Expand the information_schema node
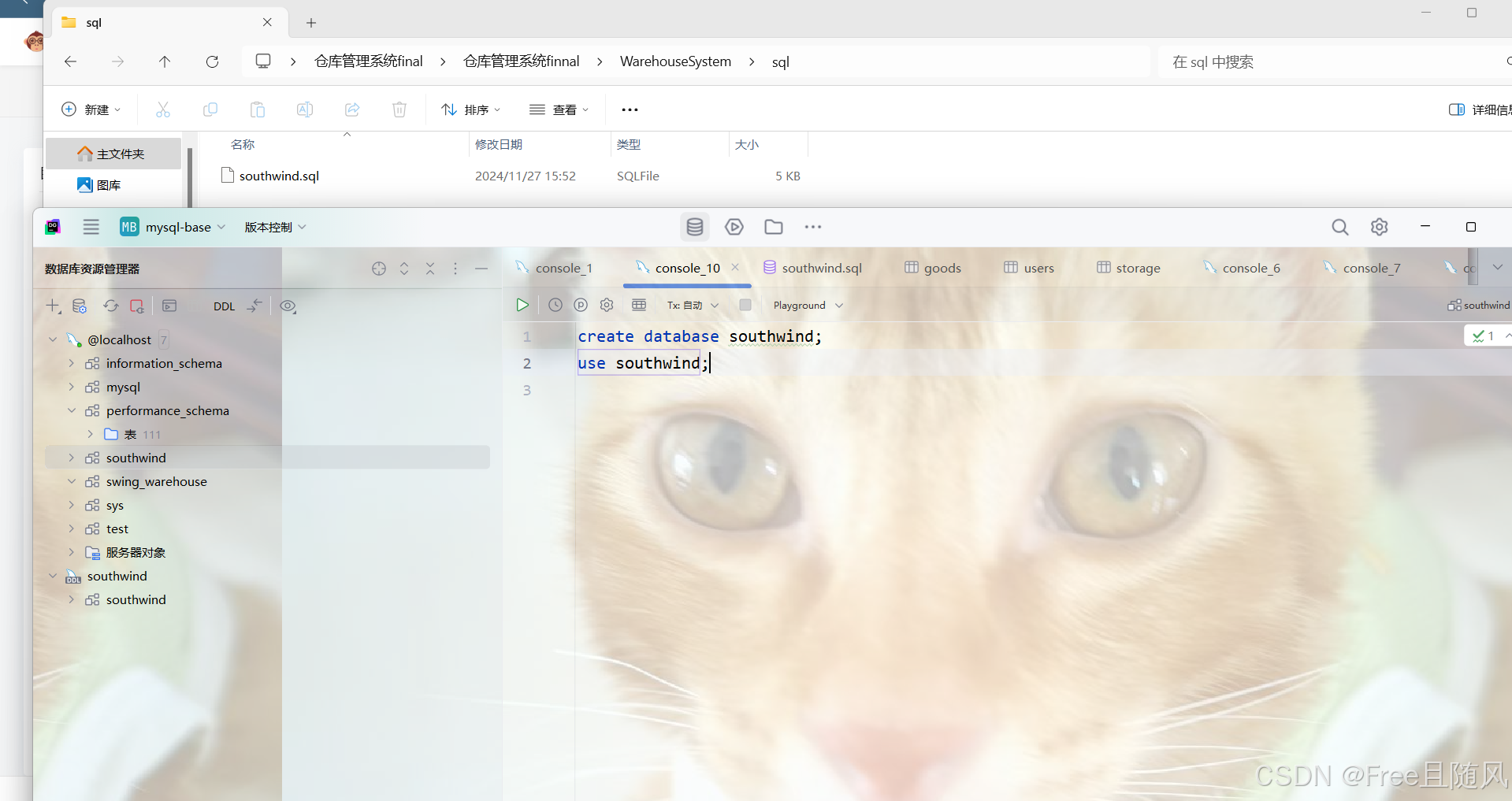The image size is (1512, 801). pyautogui.click(x=71, y=363)
